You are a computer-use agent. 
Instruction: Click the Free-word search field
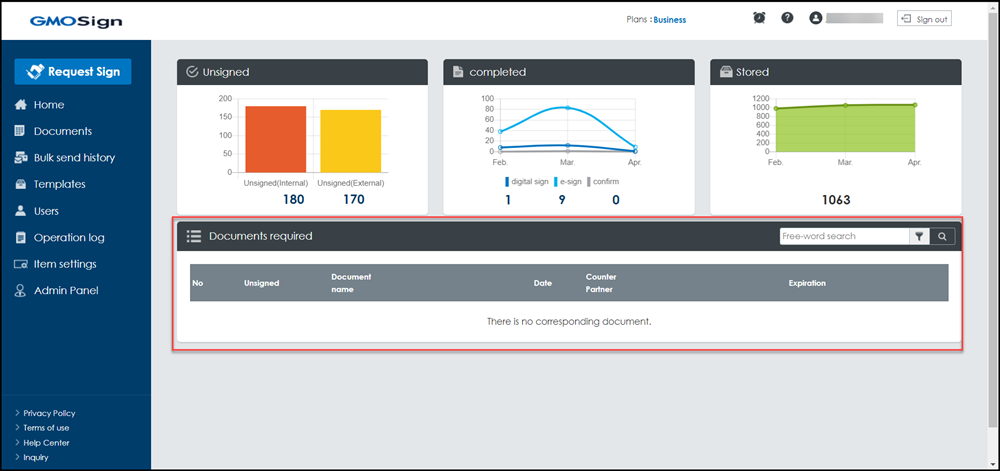(x=844, y=236)
